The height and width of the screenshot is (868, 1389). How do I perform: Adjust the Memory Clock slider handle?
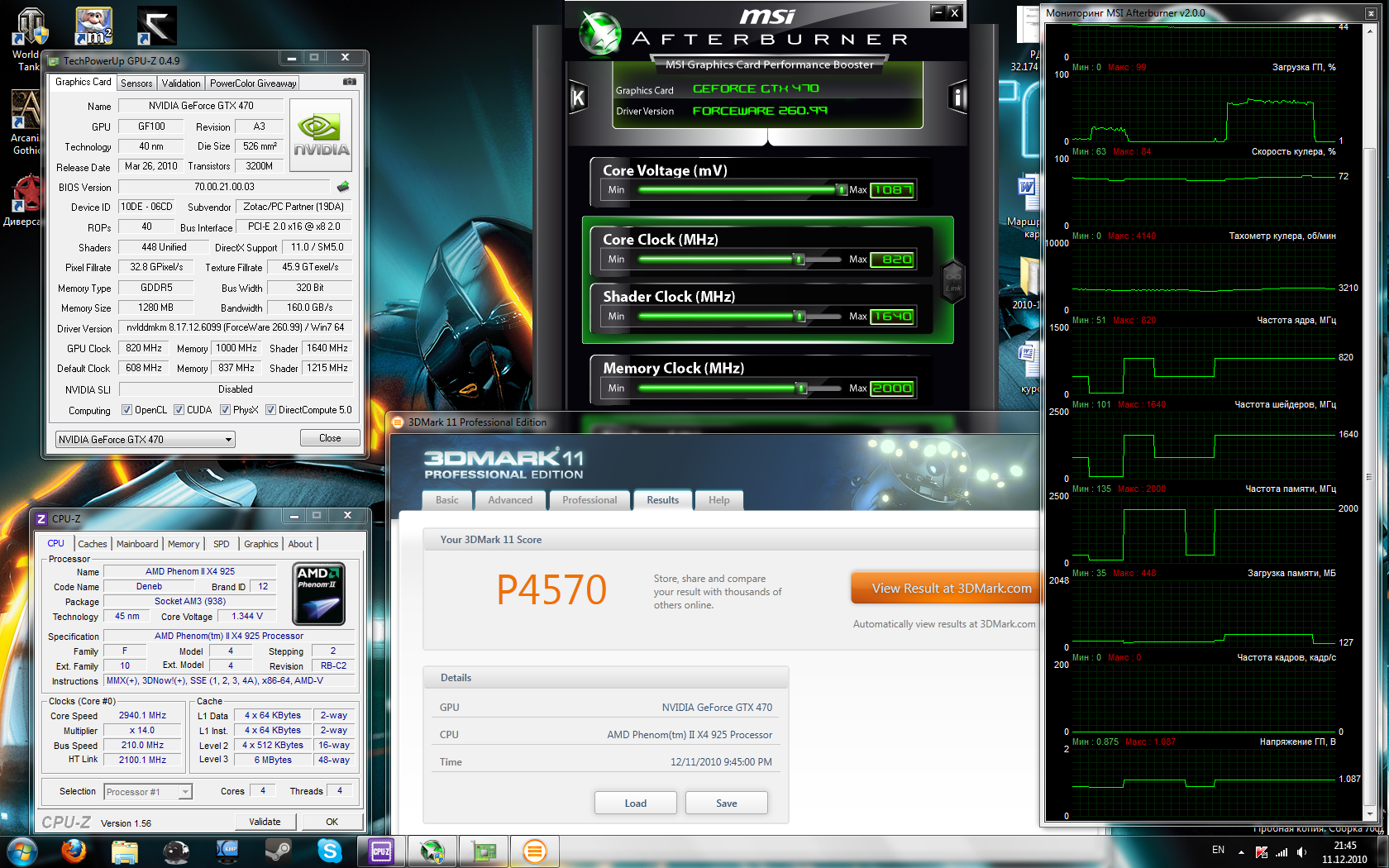tap(801, 389)
